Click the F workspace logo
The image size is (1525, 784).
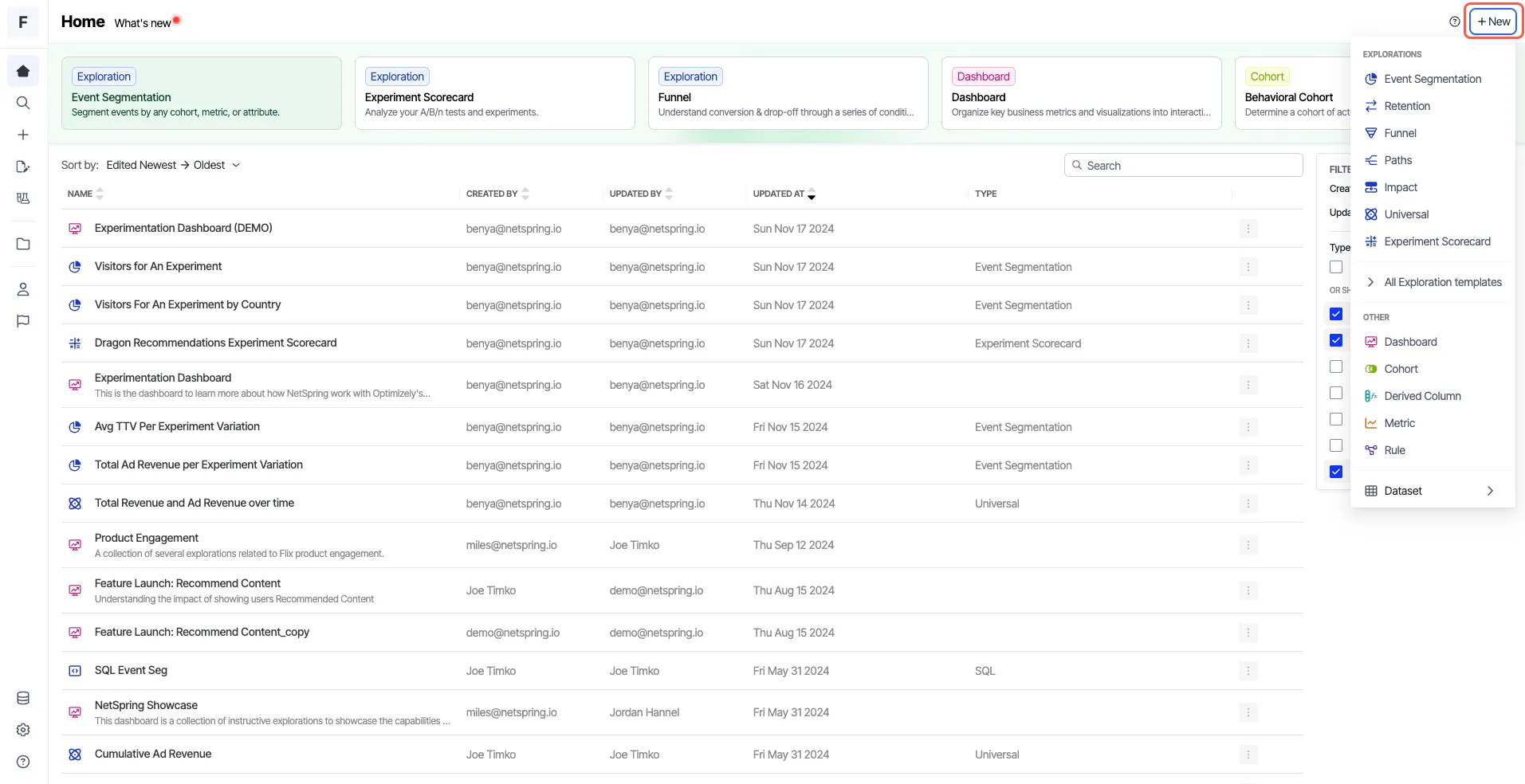[23, 22]
